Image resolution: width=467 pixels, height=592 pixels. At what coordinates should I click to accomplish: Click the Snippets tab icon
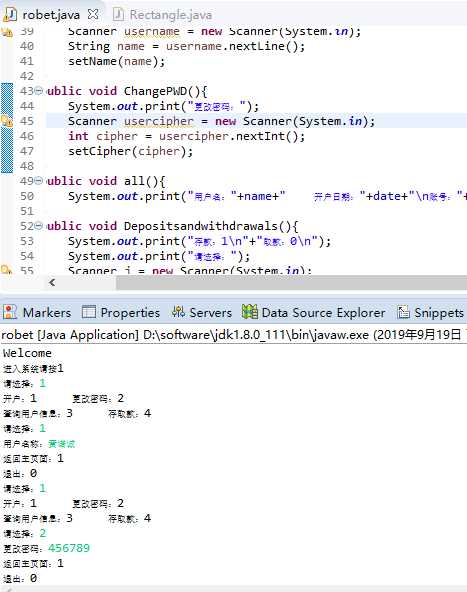click(x=403, y=312)
